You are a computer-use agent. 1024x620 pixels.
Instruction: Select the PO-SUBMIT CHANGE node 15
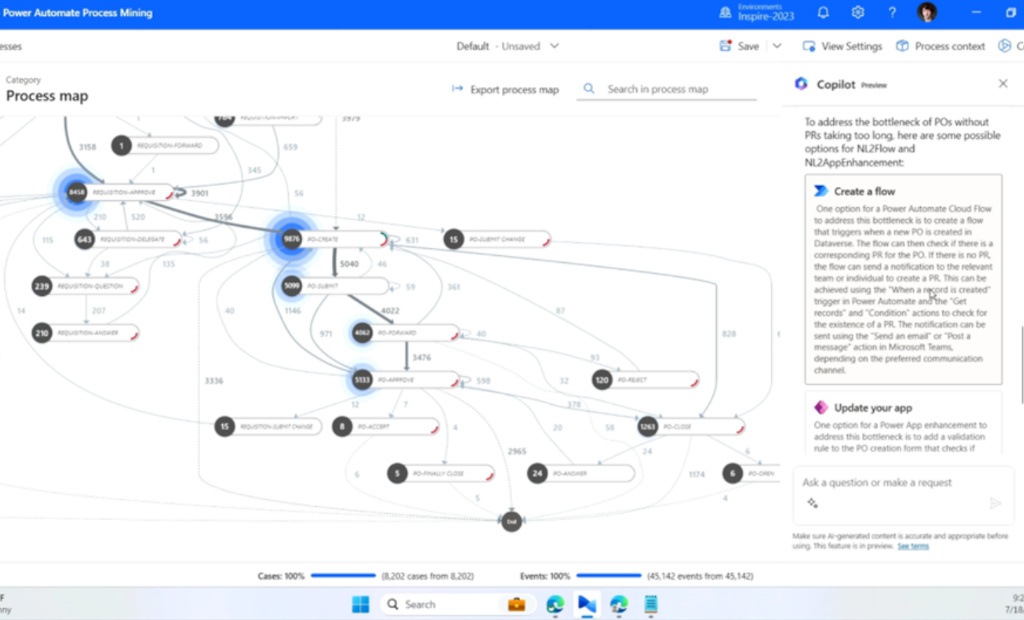pos(497,239)
